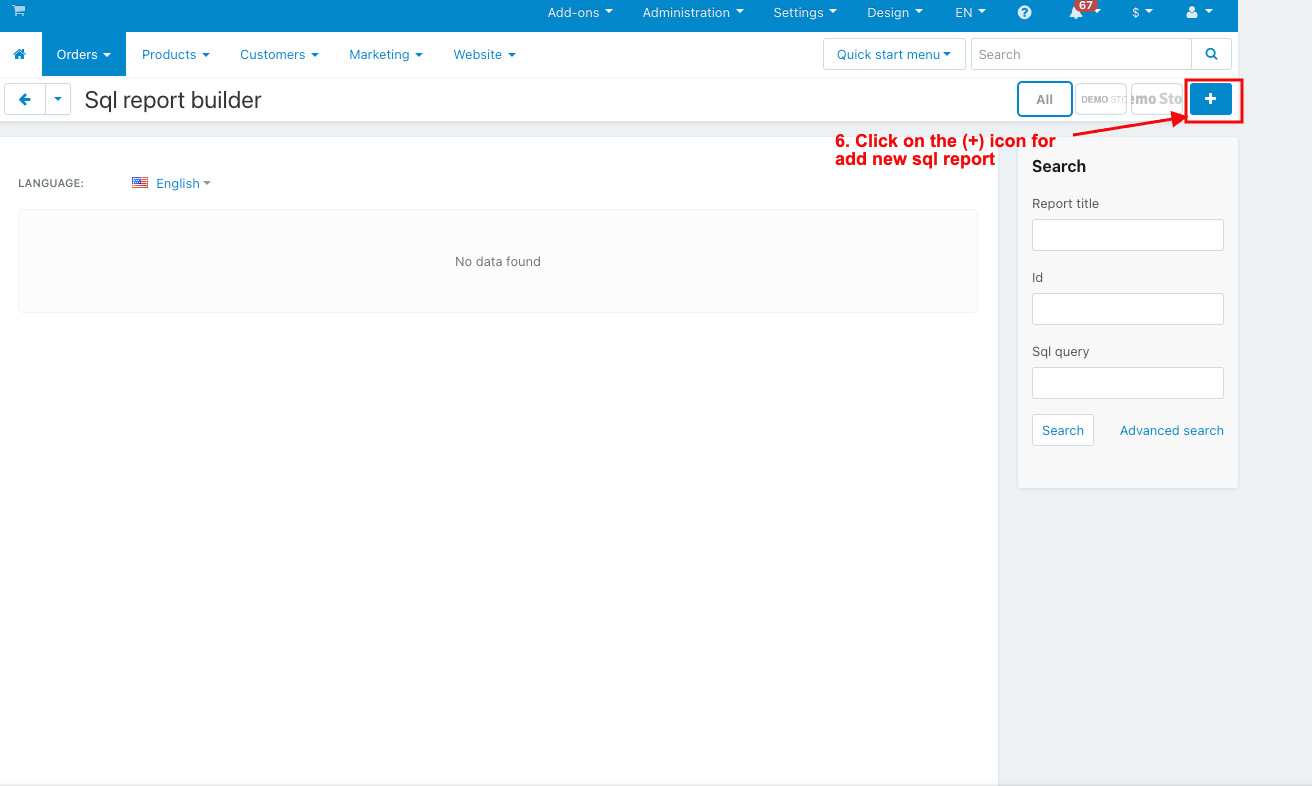The image size is (1312, 786).
Task: Open the Advanced search link
Action: click(1171, 430)
